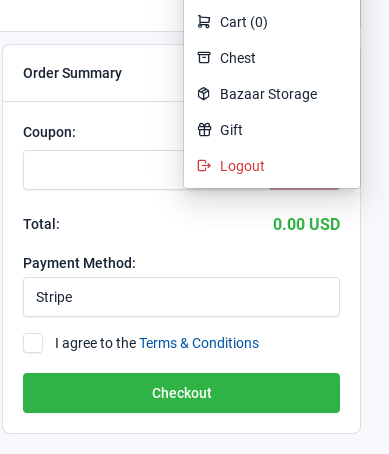Click the red Logout arrow icon

point(204,166)
